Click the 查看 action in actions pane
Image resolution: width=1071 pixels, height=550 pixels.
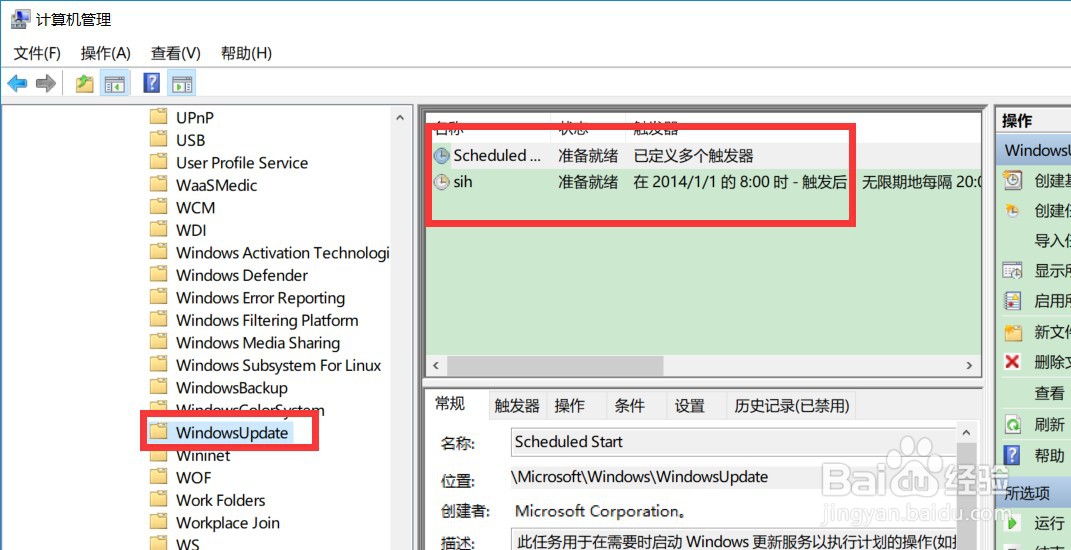1049,393
